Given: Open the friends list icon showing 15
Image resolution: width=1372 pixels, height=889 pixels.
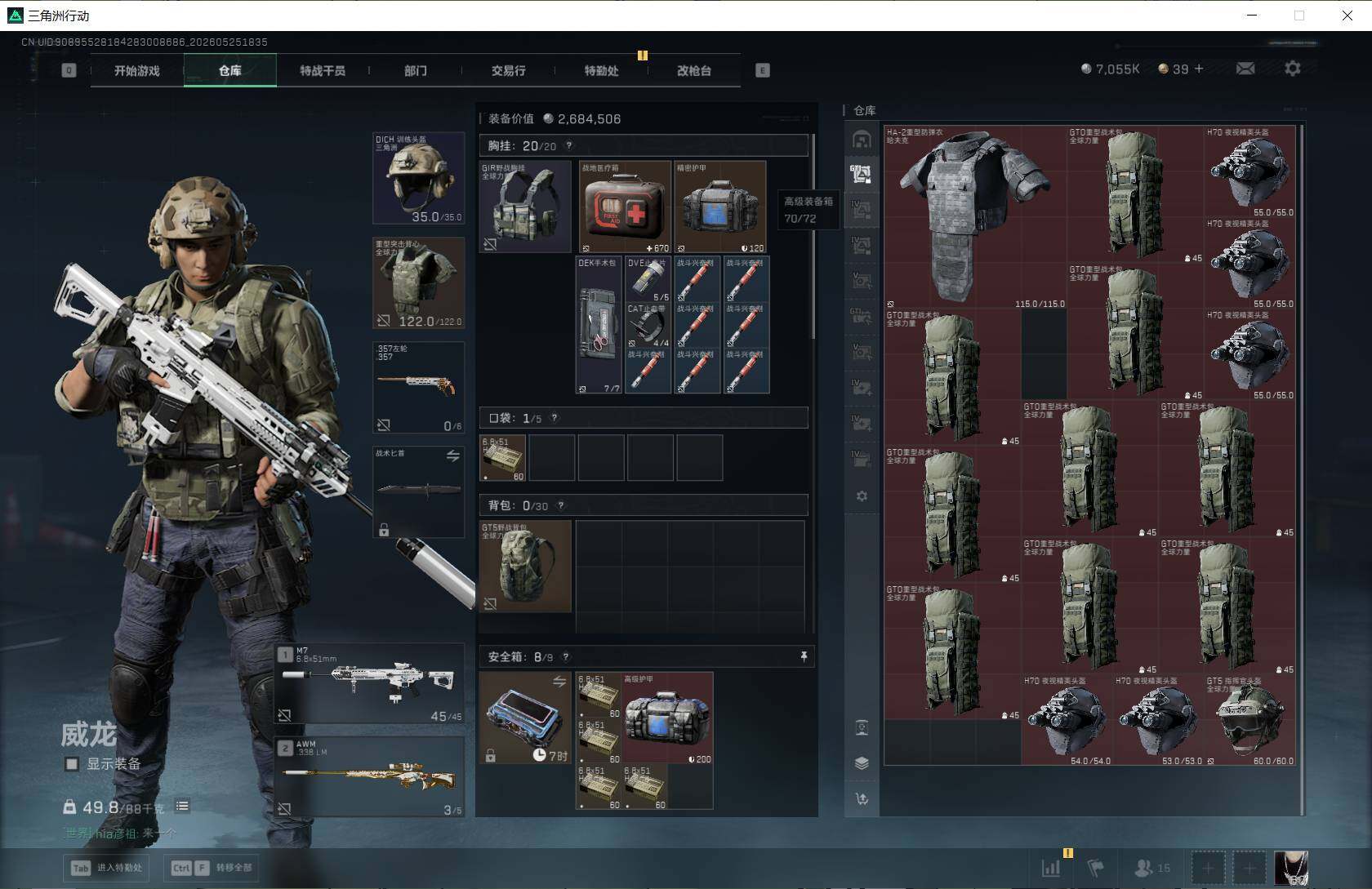Looking at the screenshot, I should (1152, 868).
